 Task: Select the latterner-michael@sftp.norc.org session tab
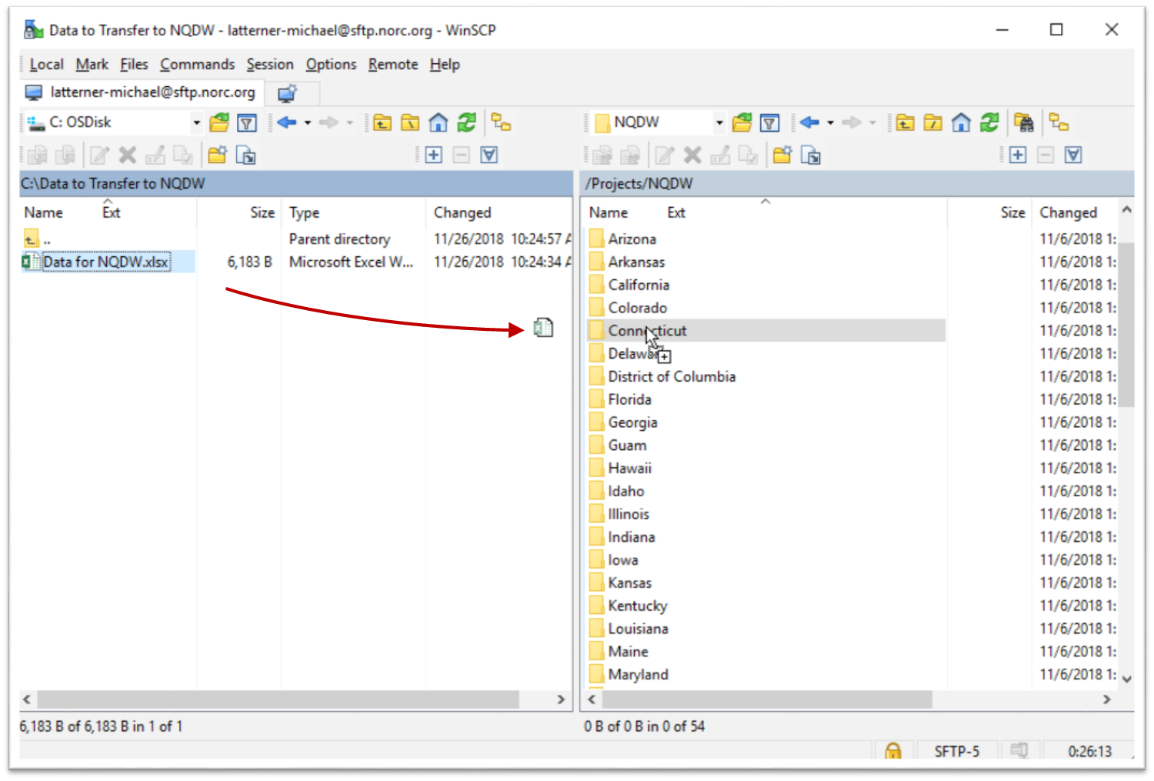(141, 93)
